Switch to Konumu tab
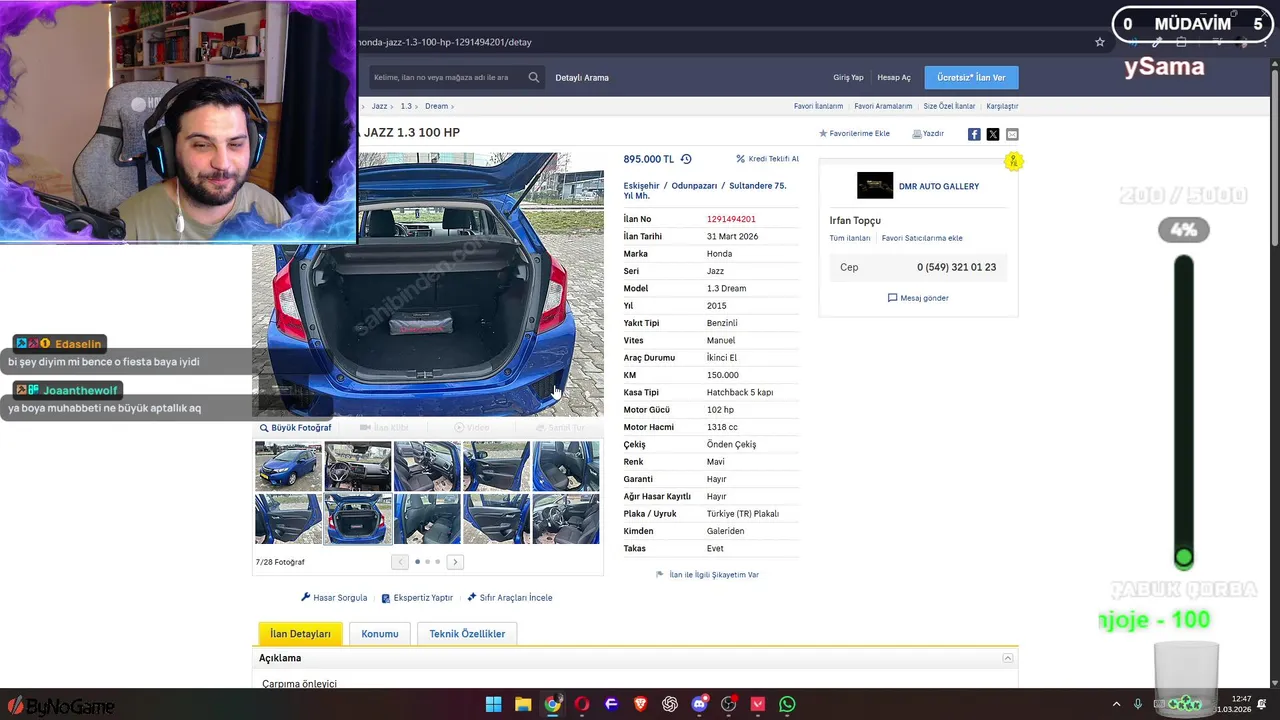Image resolution: width=1280 pixels, height=720 pixels. point(380,634)
